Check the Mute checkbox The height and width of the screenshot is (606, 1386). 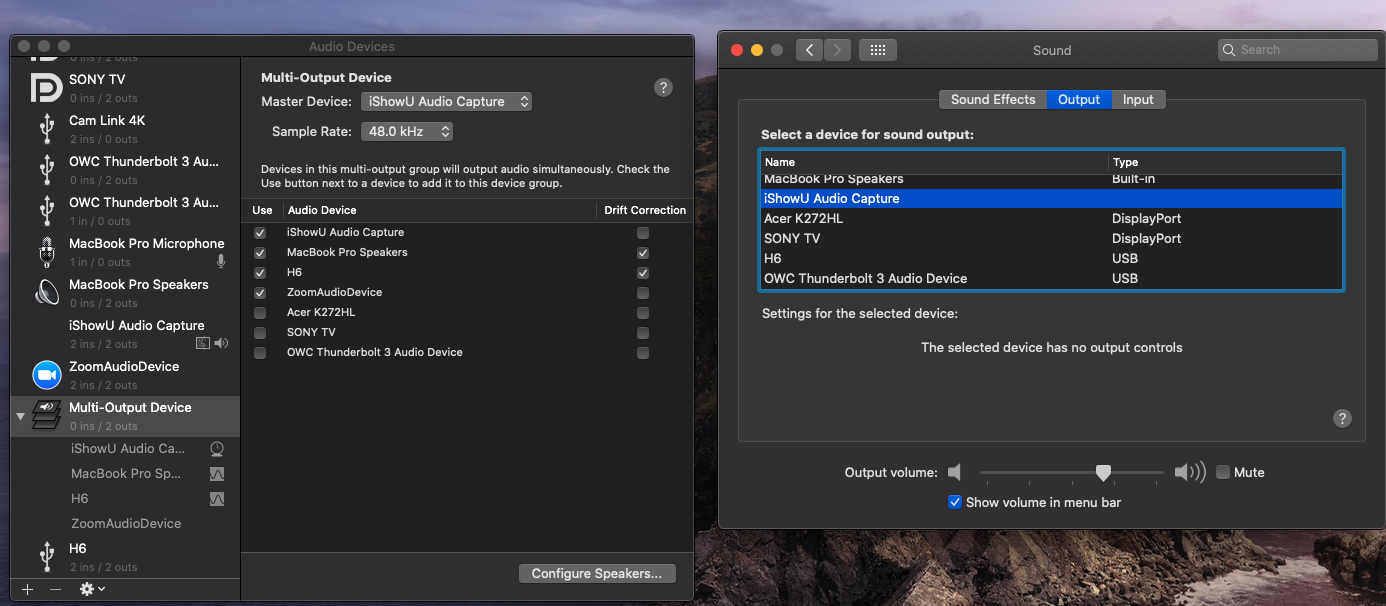point(1223,472)
